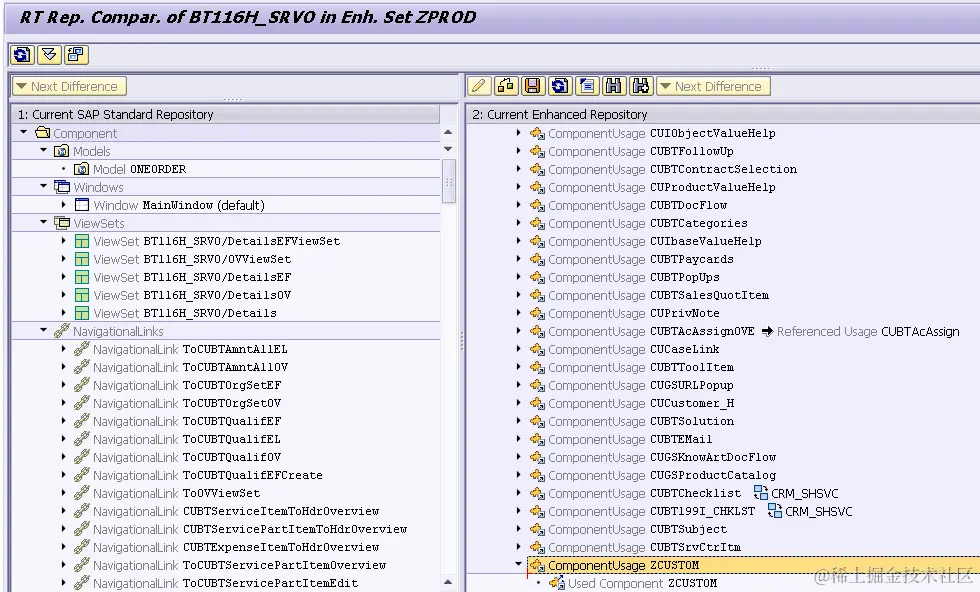Screen dimensions: 980x592
Task: Click the pencil Edit icon in right panel toolbar
Action: point(478,86)
